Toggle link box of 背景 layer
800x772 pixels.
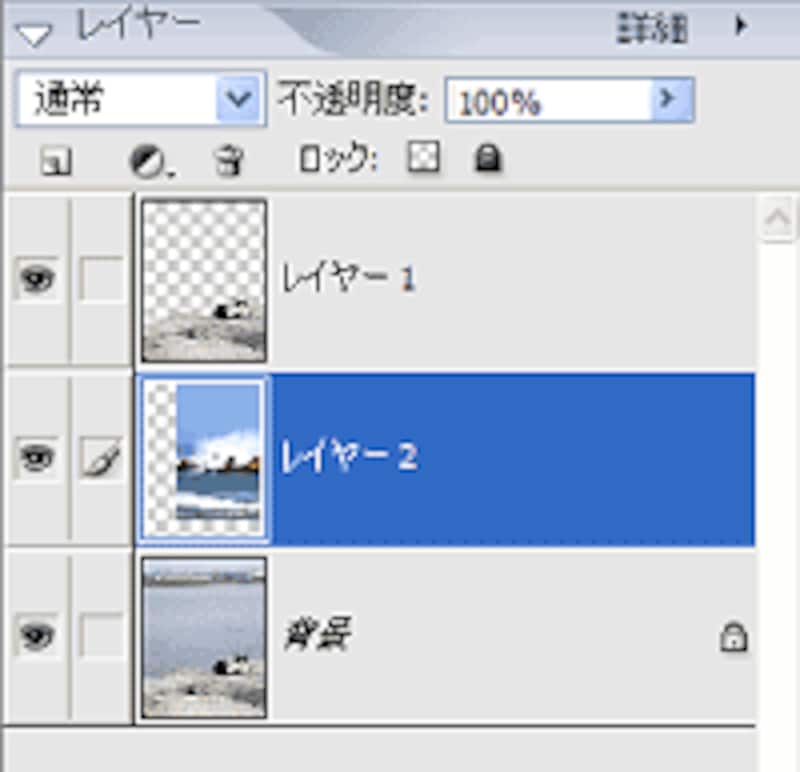pos(102,636)
